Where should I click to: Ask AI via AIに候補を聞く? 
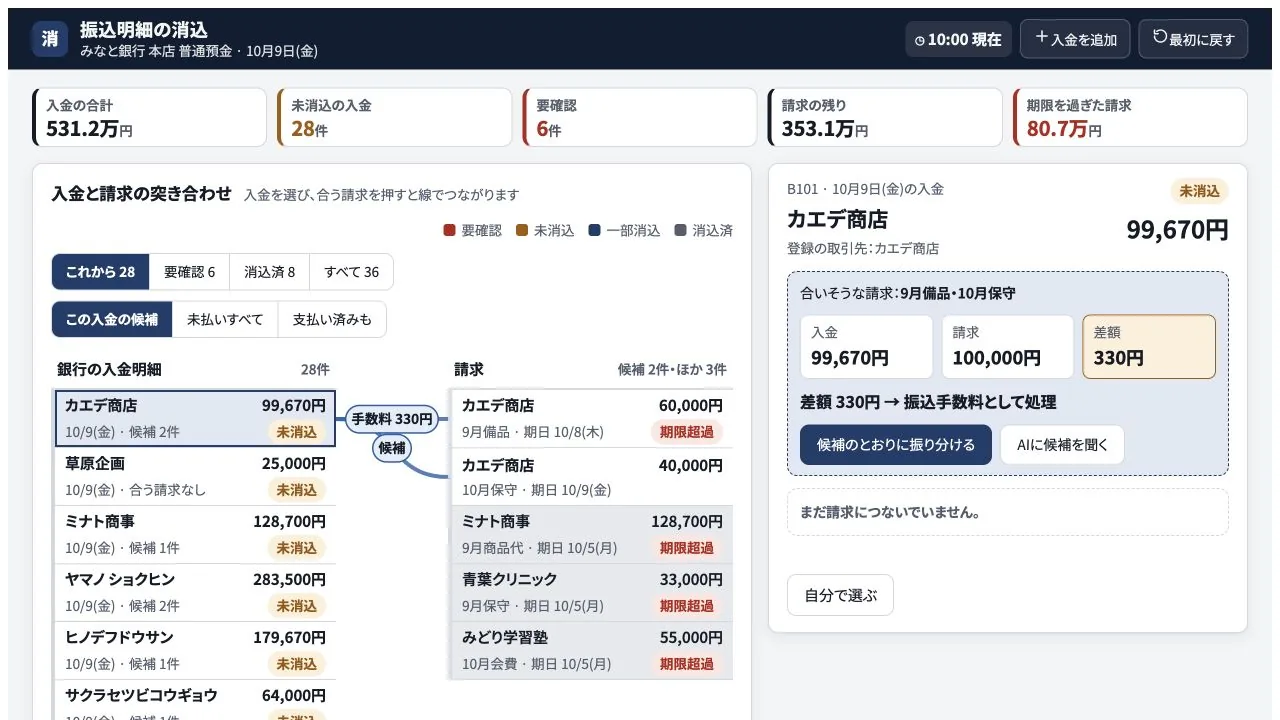[x=1062, y=445]
